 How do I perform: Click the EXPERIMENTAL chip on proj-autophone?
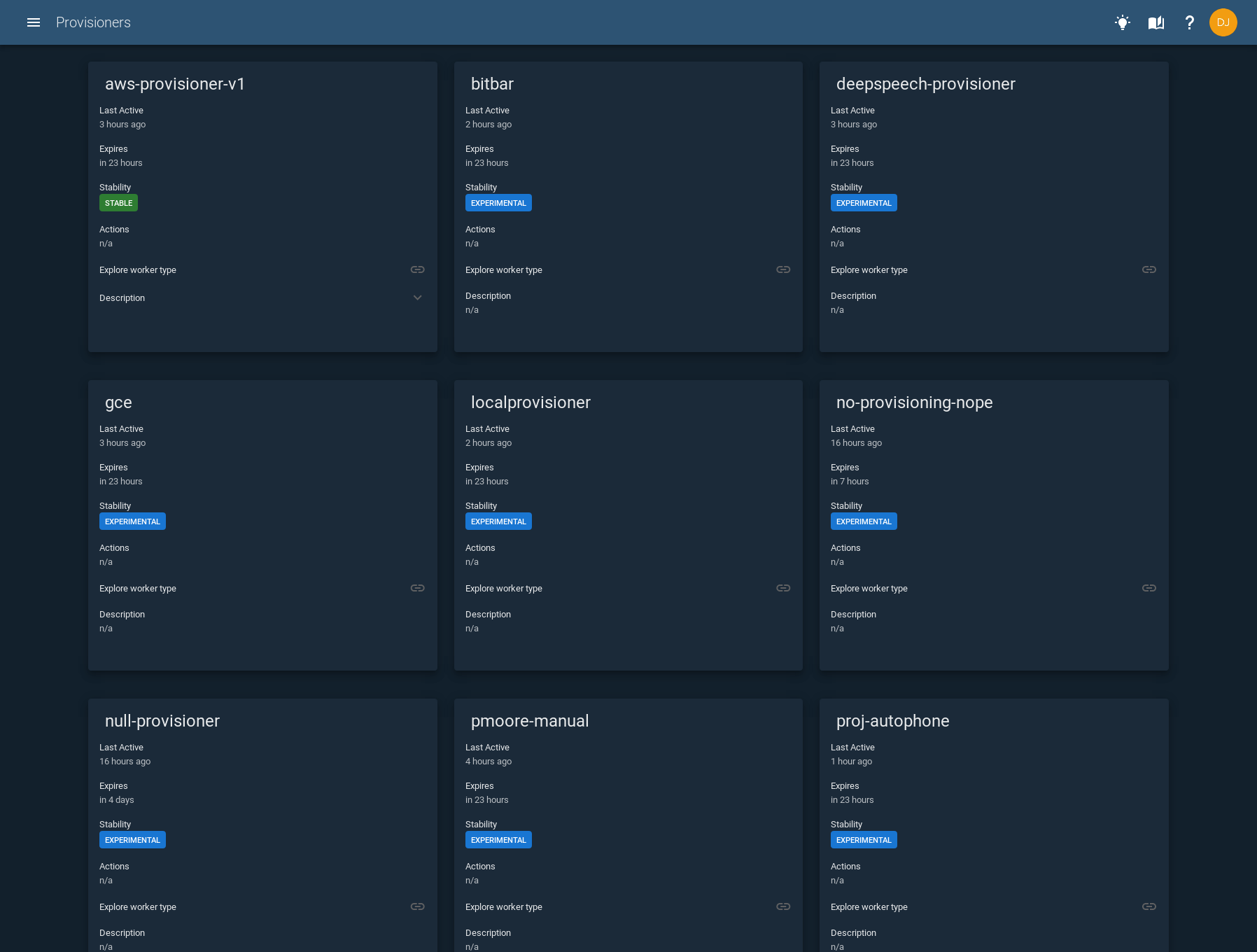tap(864, 839)
